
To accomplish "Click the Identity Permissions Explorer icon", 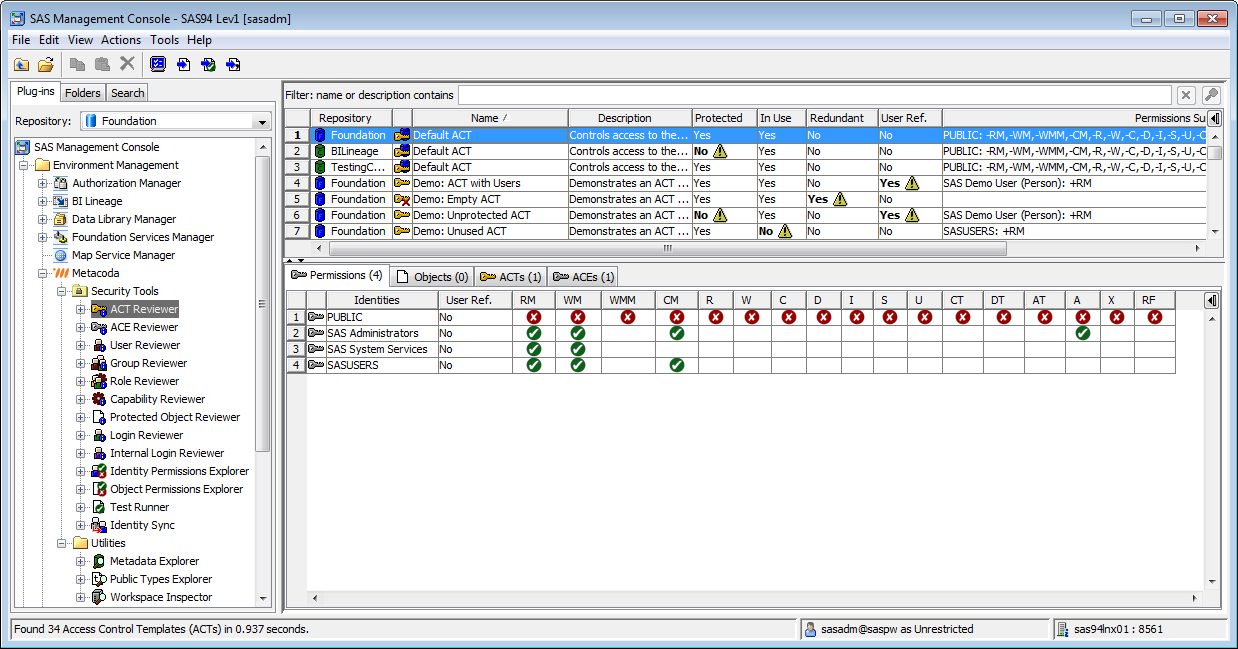I will click(99, 471).
